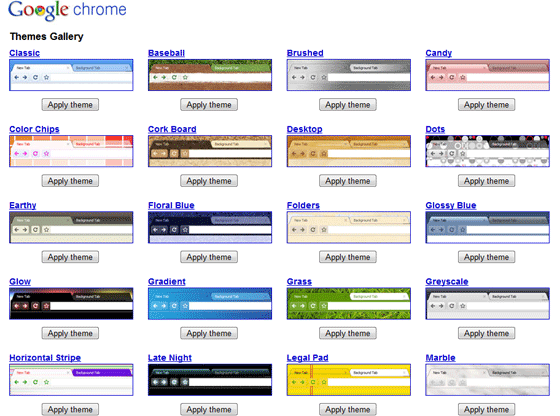This screenshot has height=416, width=560.
Task: Apply the Glow theme
Action: [70, 333]
